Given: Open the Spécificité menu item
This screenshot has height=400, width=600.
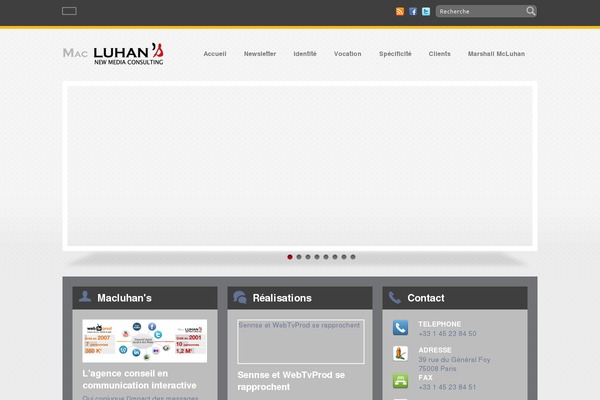Looking at the screenshot, I should click(395, 54).
